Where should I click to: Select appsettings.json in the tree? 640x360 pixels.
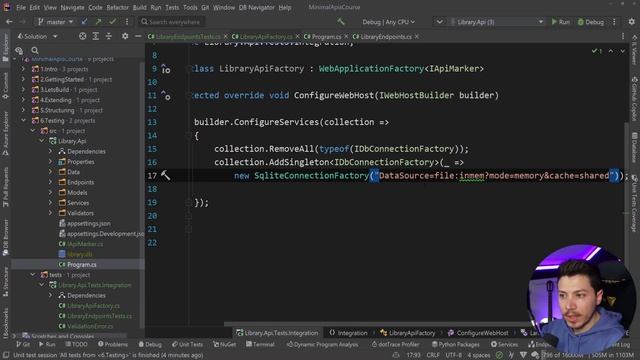click(89, 223)
